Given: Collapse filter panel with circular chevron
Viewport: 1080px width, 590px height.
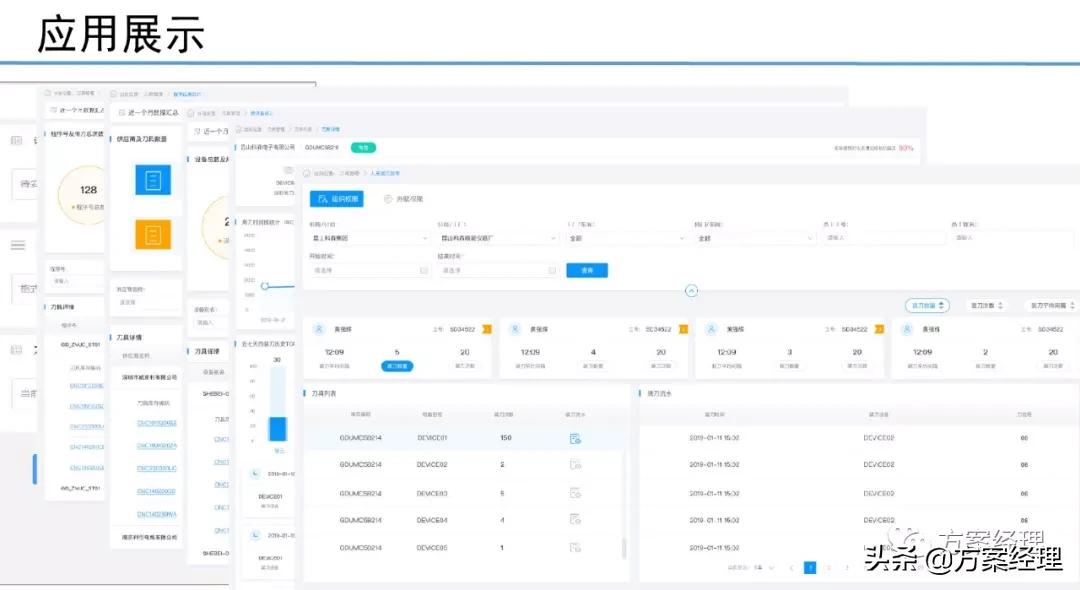Looking at the screenshot, I should (x=691, y=290).
